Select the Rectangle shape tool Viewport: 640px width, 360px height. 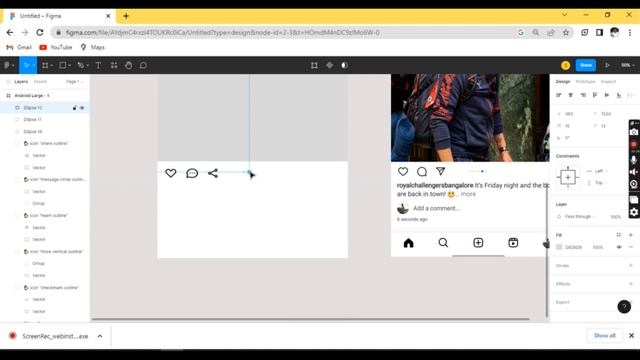(x=63, y=65)
